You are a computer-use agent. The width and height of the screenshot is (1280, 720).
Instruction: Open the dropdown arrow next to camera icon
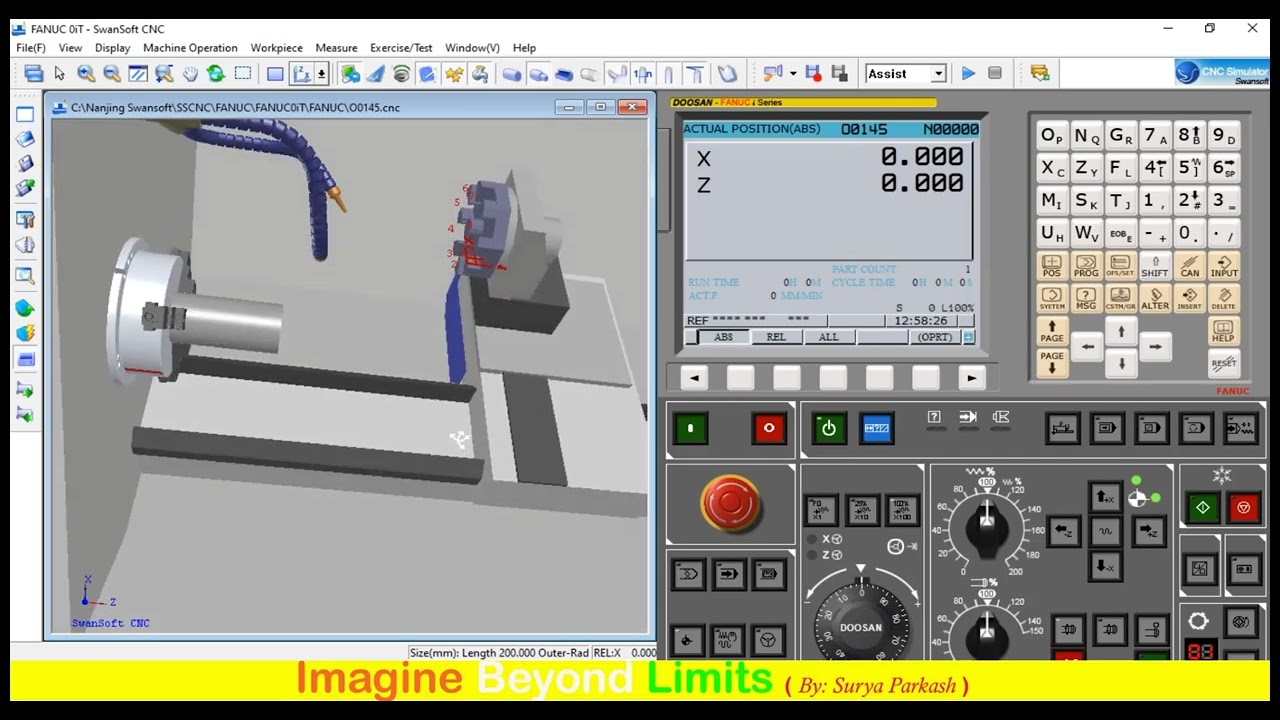tap(793, 73)
